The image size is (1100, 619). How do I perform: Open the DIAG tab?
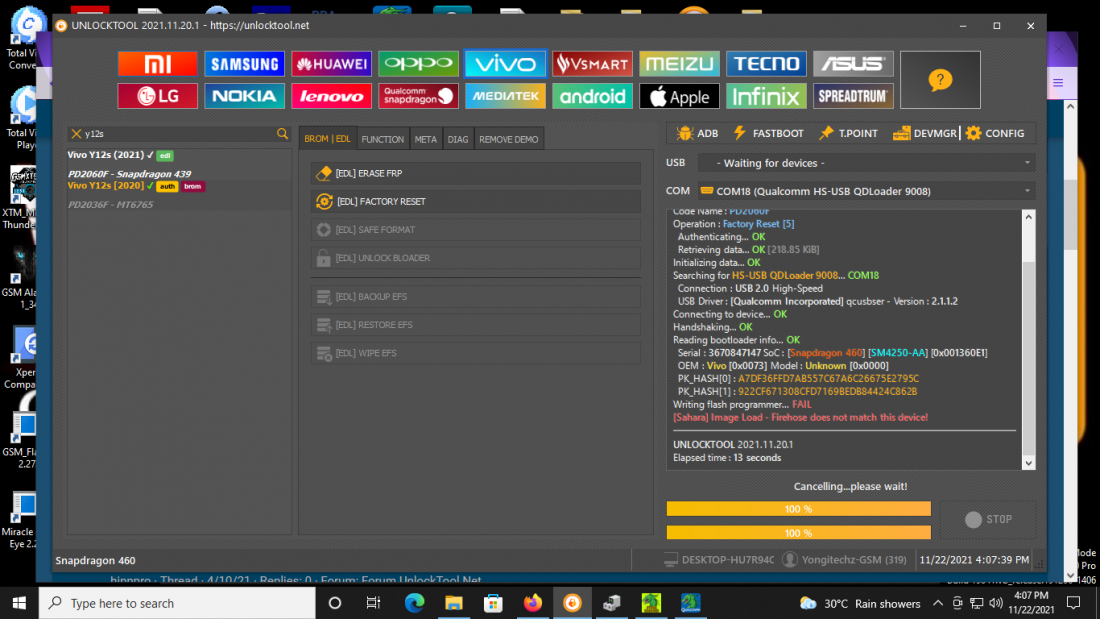[x=458, y=139]
